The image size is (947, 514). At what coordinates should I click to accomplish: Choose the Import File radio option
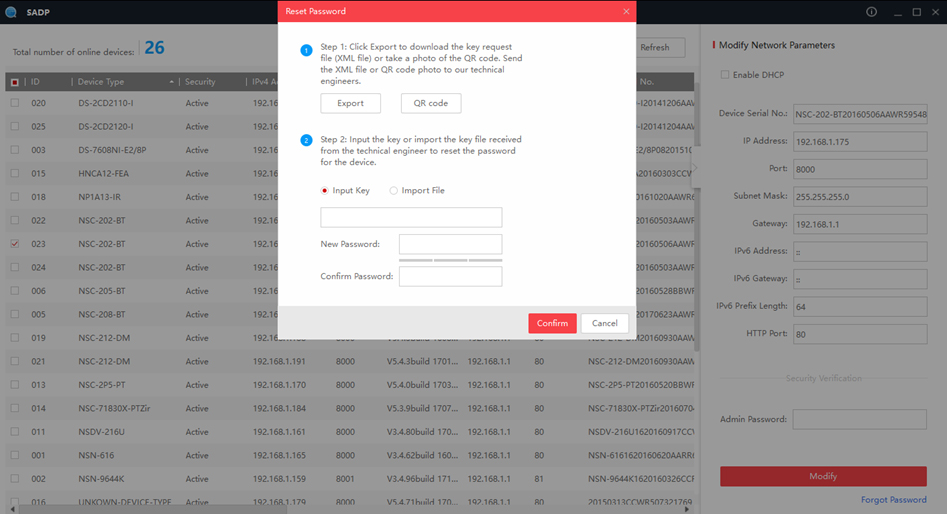[x=393, y=190]
